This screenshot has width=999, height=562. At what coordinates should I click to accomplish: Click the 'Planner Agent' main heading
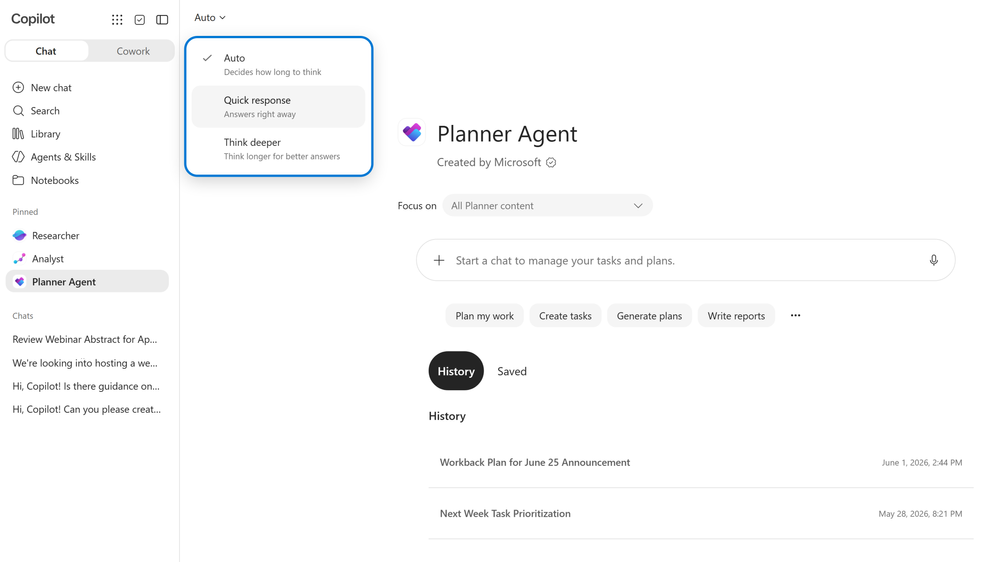pyautogui.click(x=507, y=134)
